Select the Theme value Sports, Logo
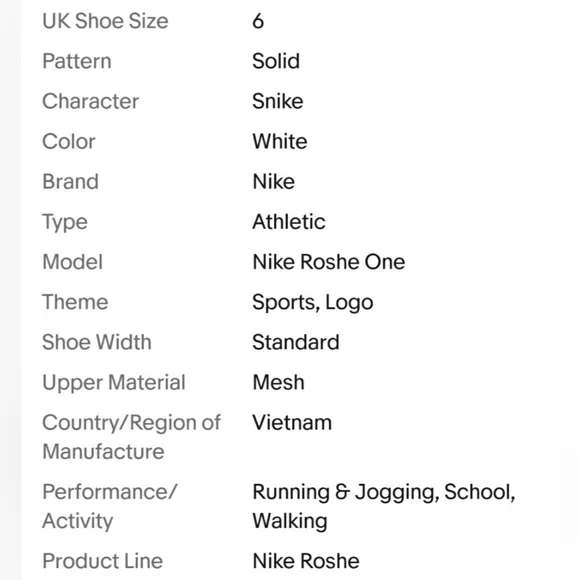The image size is (580, 580). point(313,302)
